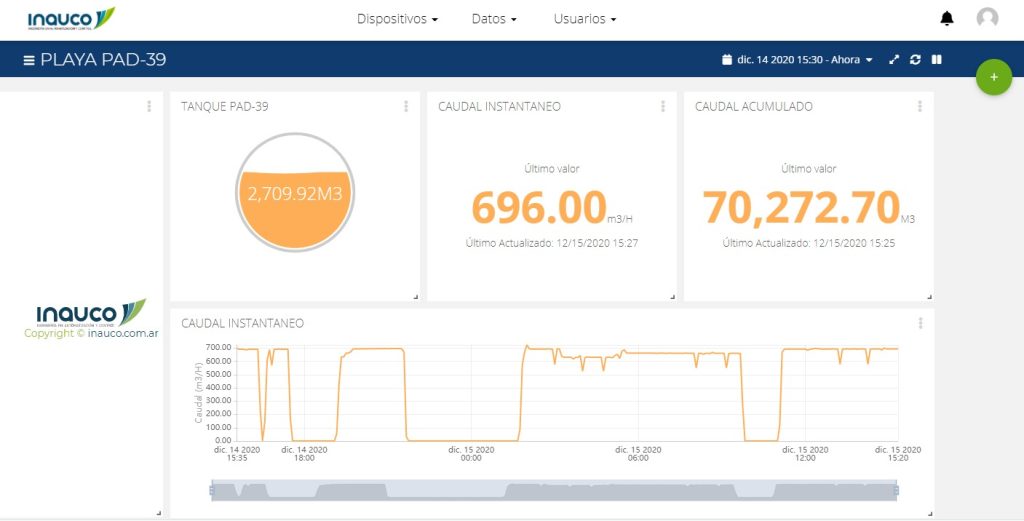1024x521 pixels.
Task: Open options menu for the chart widget
Action: pos(920,323)
